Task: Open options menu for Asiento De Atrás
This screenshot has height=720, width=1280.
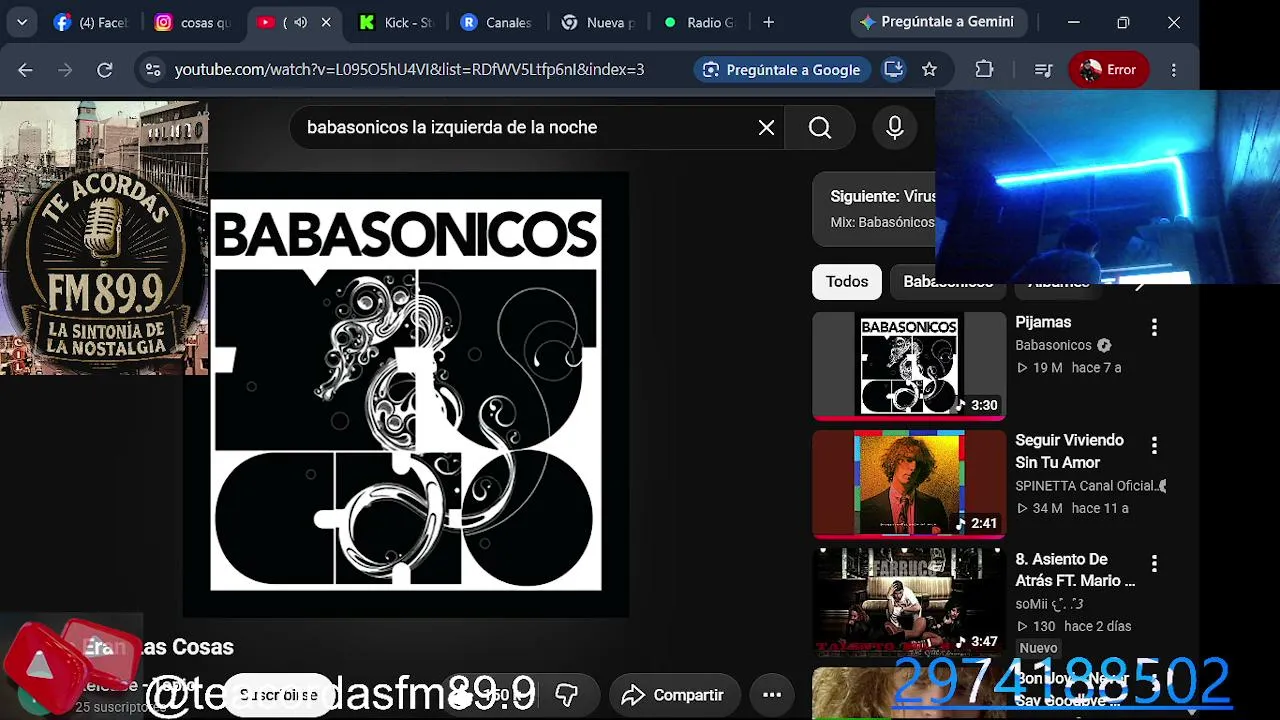Action: click(1154, 563)
